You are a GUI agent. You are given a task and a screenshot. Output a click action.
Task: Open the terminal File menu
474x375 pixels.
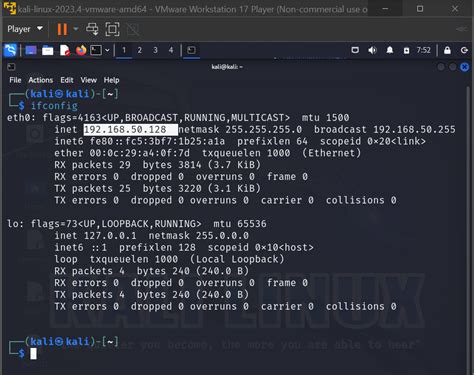tap(15, 80)
